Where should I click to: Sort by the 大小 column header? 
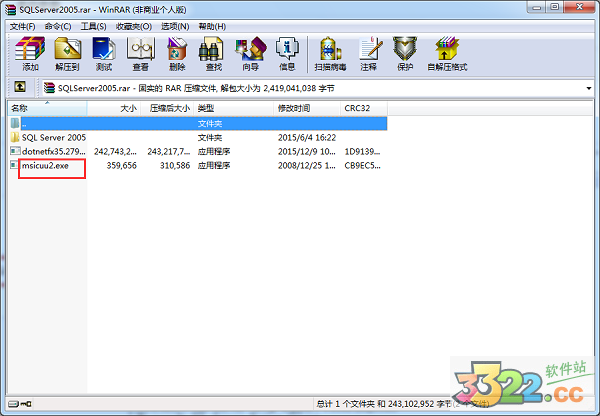[x=114, y=108]
